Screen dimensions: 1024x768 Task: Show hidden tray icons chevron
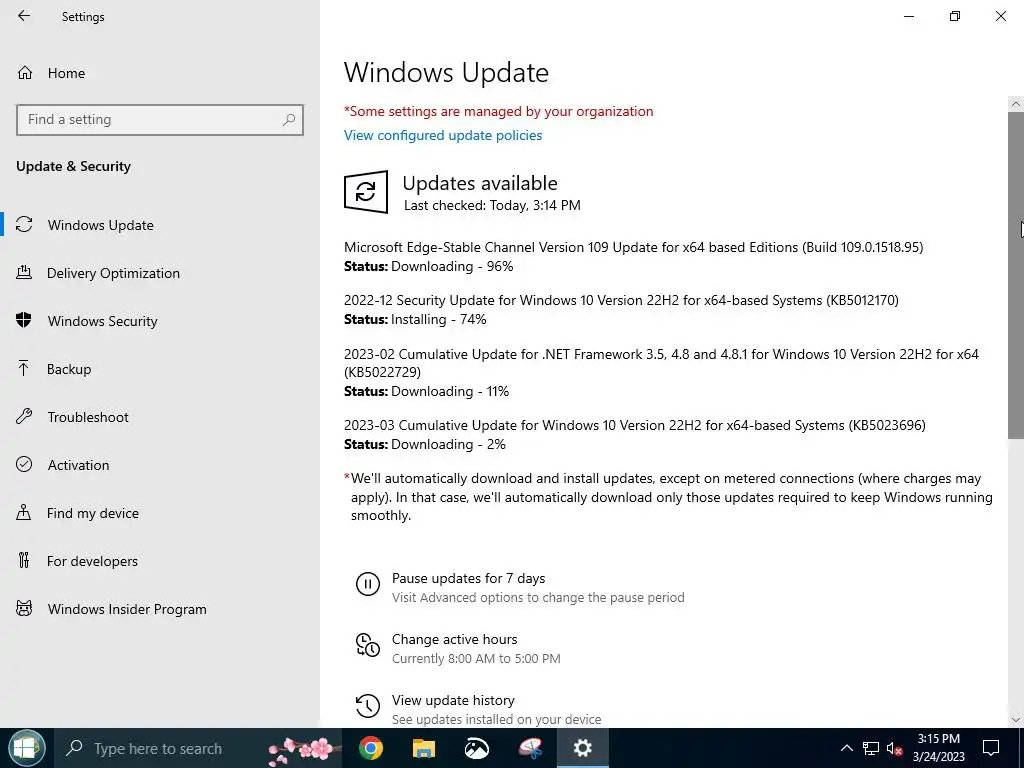point(846,748)
